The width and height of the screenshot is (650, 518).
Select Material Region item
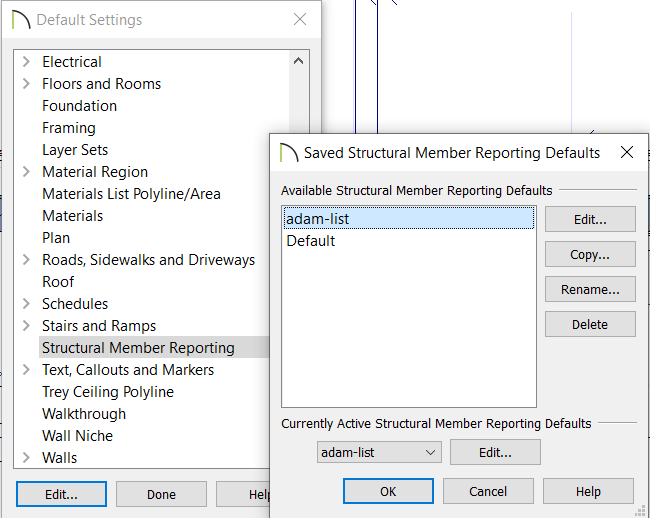[x=95, y=172]
